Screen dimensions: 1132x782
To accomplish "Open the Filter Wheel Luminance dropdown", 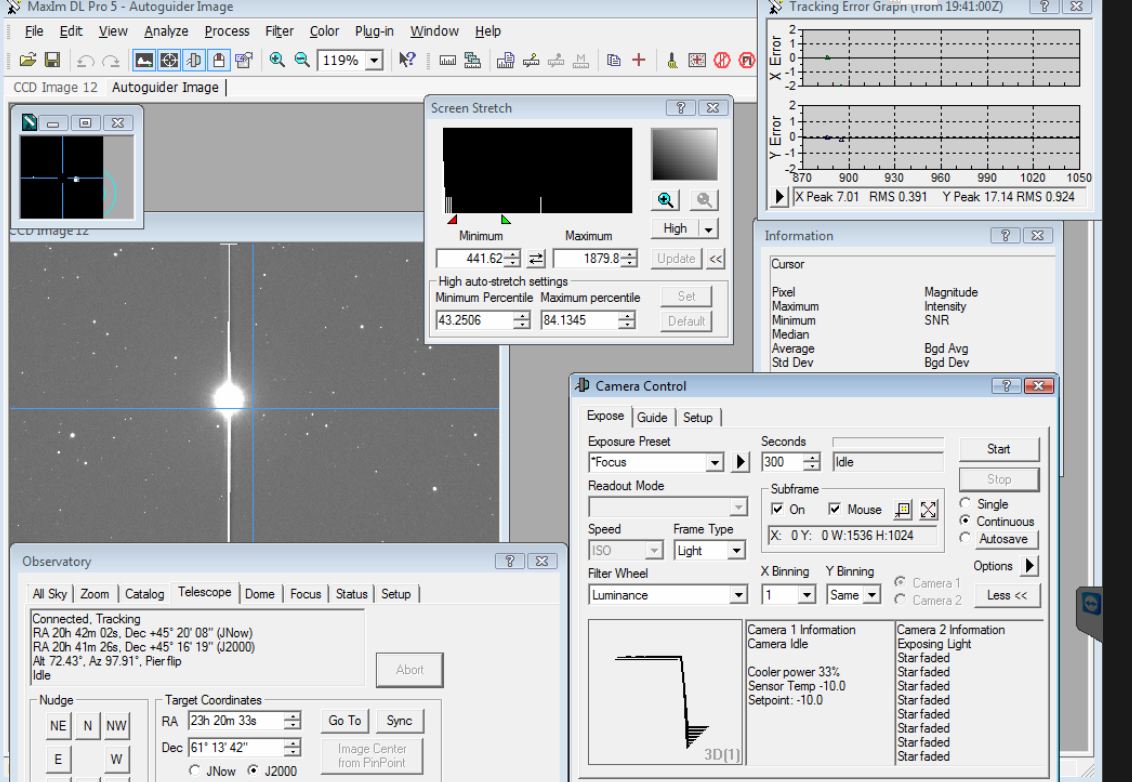I will [738, 595].
